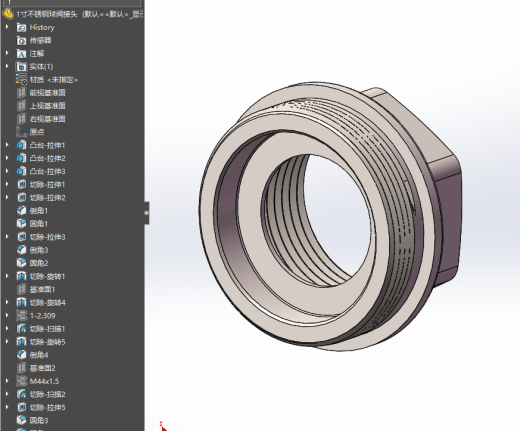Click the 原点 origin icon
The height and width of the screenshot is (431, 520).
tap(21, 132)
